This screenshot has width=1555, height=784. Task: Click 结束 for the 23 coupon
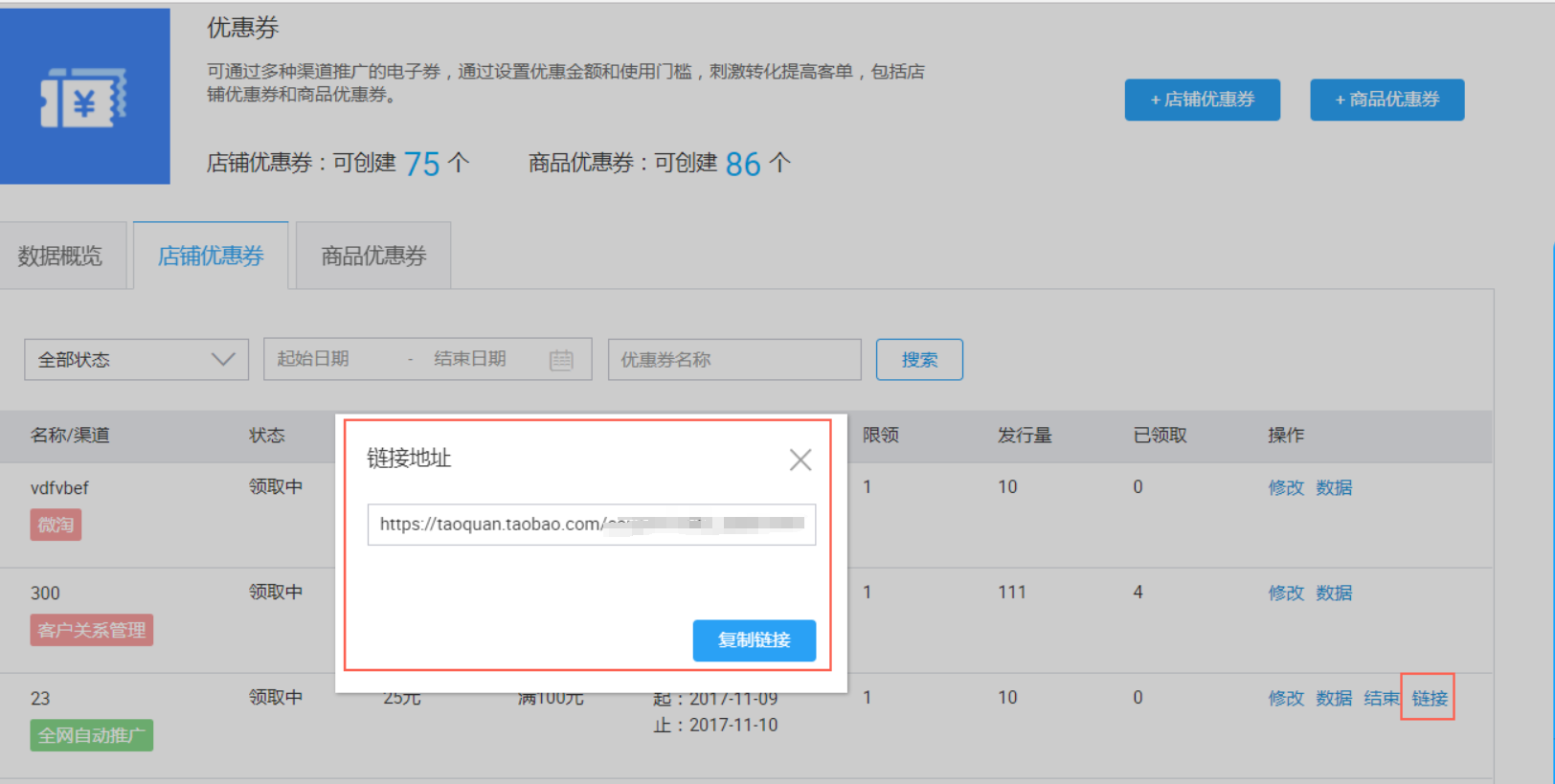pos(1382,698)
